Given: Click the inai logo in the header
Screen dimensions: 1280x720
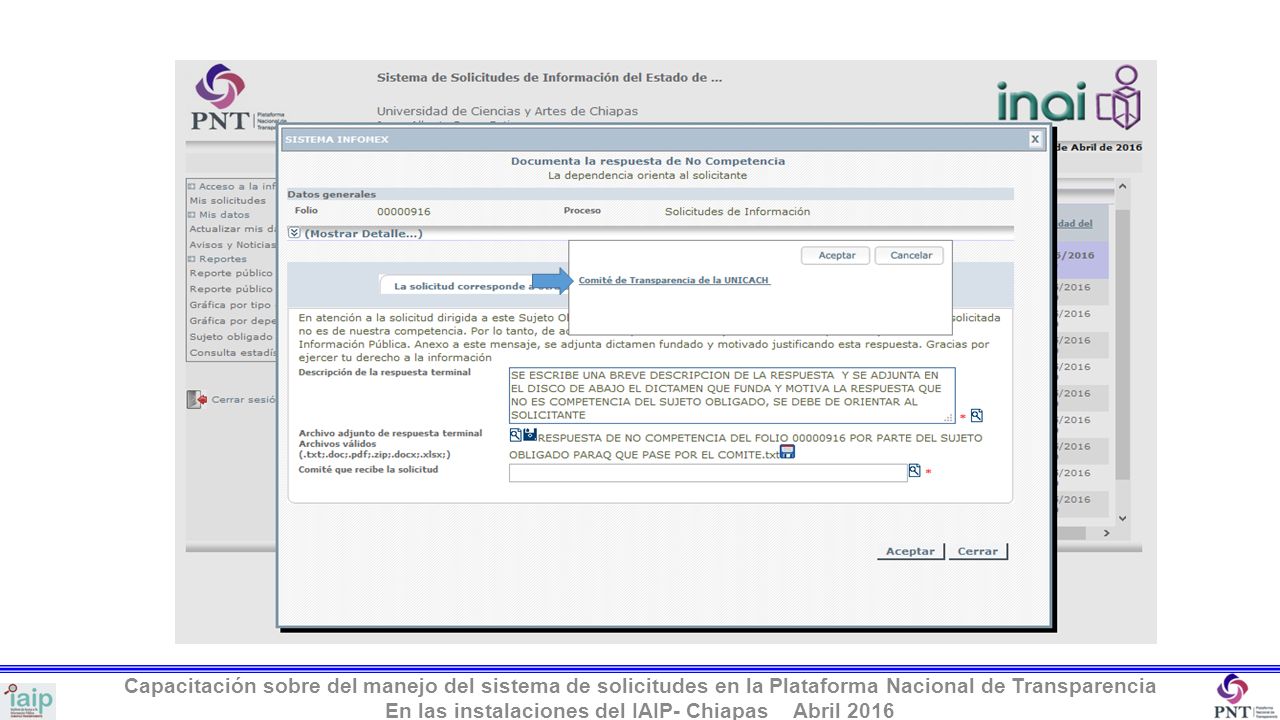Looking at the screenshot, I should click(x=1068, y=97).
